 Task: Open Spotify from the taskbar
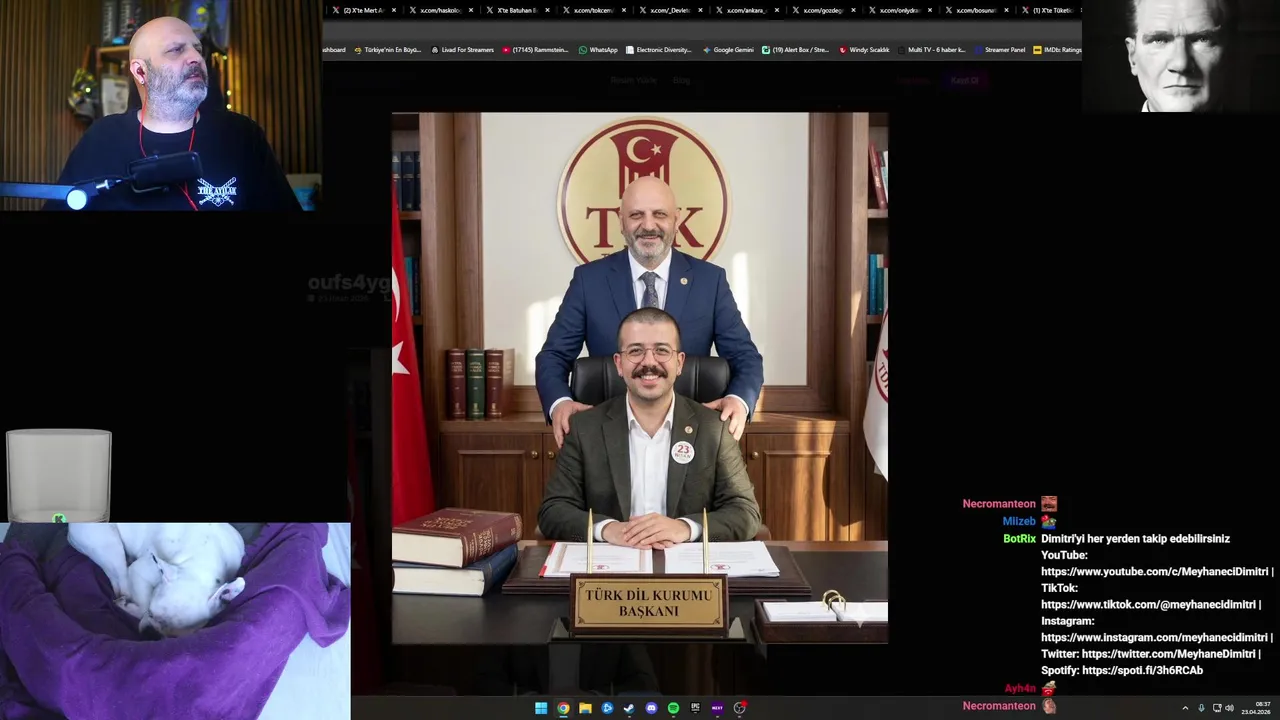673,708
